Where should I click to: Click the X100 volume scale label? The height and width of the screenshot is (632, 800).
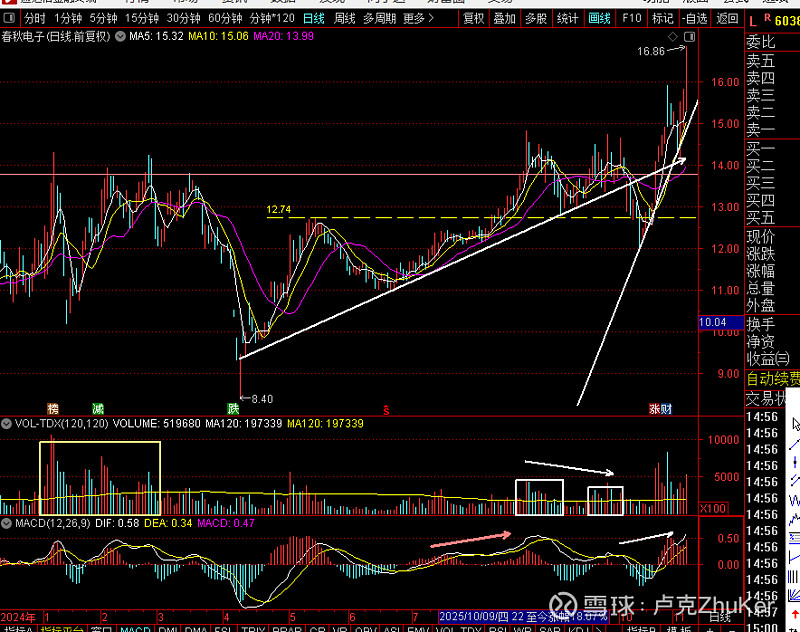click(x=713, y=508)
